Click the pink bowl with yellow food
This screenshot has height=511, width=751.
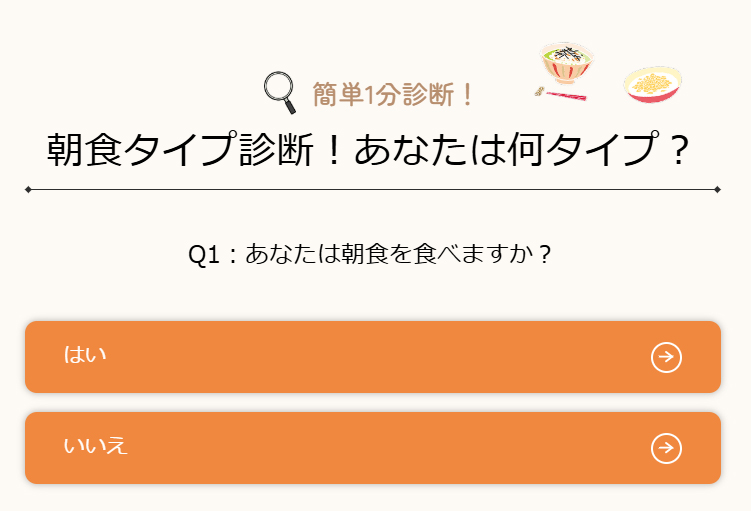point(653,85)
